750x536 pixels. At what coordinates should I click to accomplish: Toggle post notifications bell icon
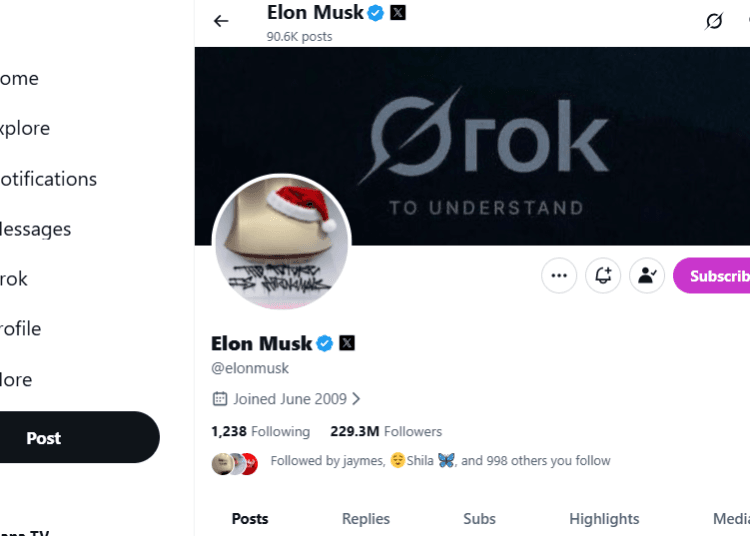(x=603, y=276)
